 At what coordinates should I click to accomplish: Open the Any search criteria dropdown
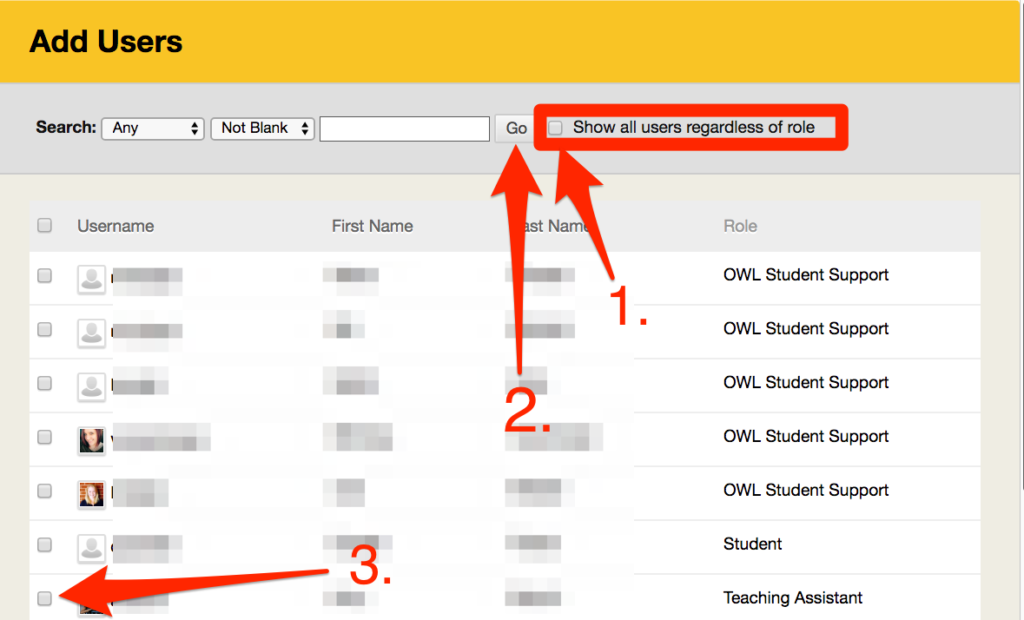click(152, 128)
